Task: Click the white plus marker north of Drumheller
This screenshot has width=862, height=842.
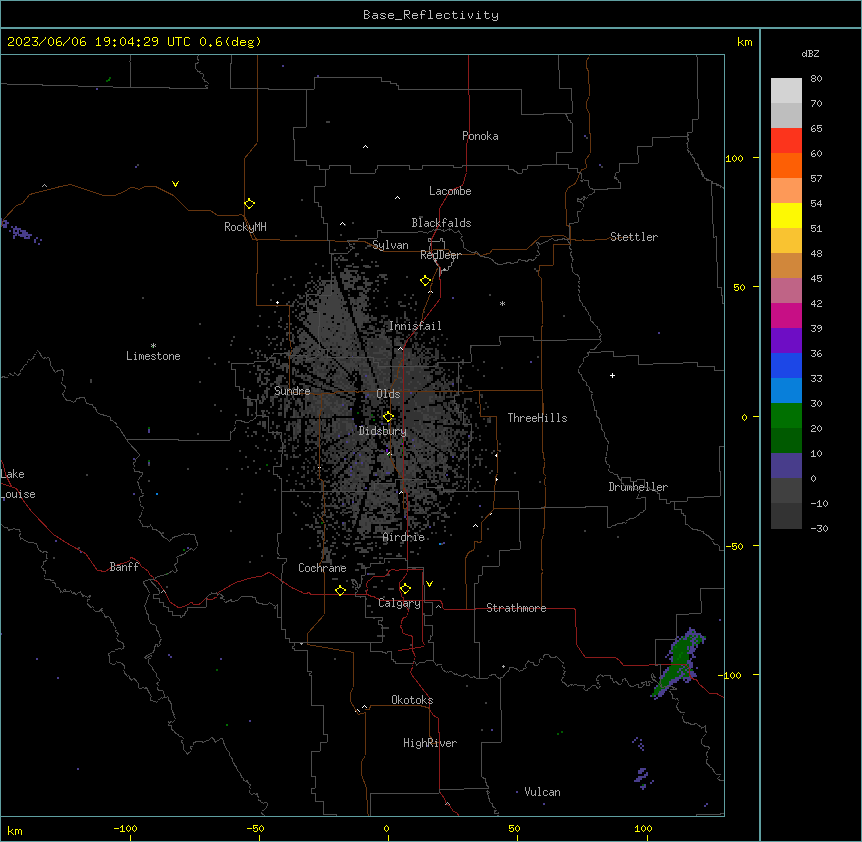Action: [612, 375]
